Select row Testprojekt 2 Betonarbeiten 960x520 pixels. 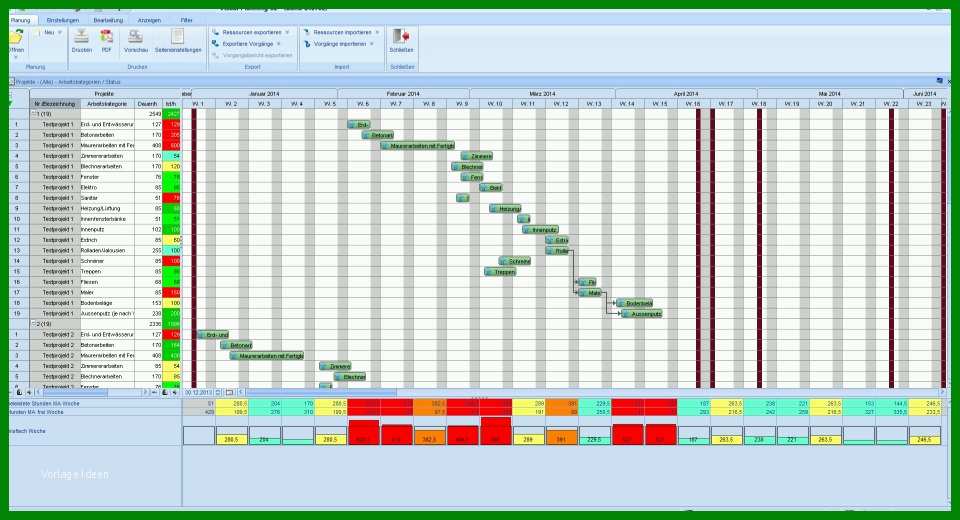pyautogui.click(x=95, y=345)
